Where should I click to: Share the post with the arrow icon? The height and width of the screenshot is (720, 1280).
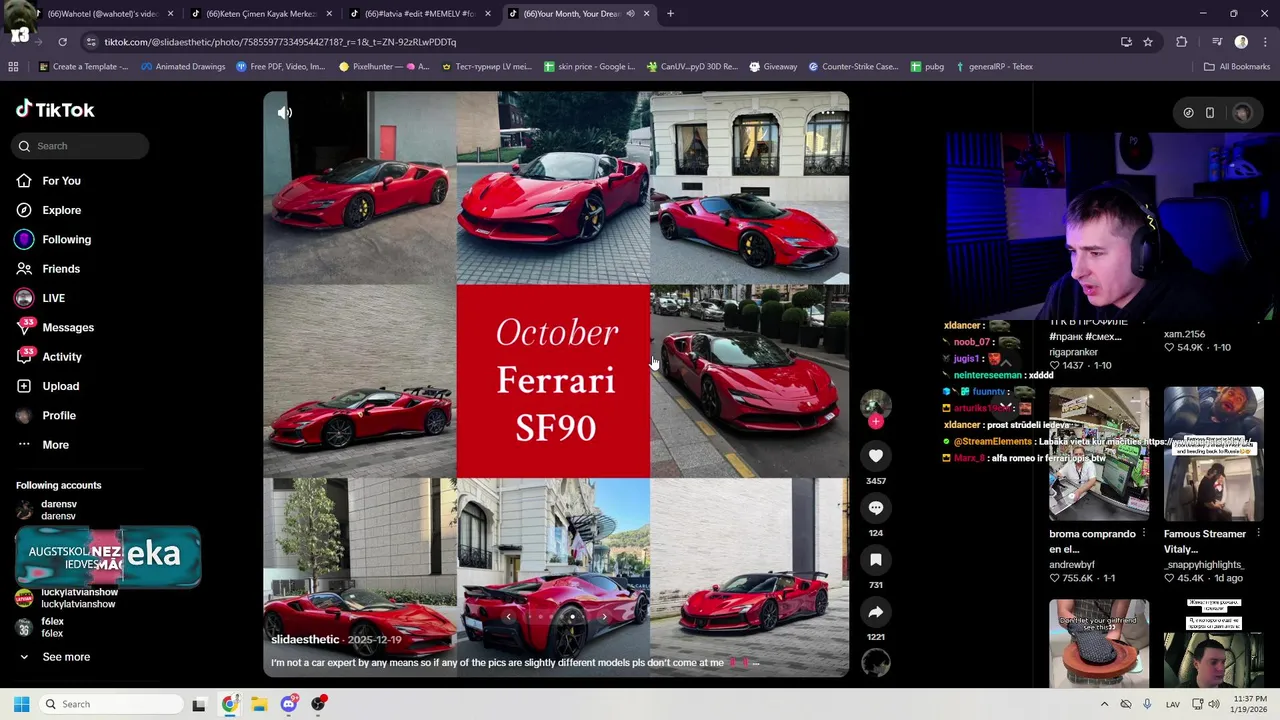point(875,612)
